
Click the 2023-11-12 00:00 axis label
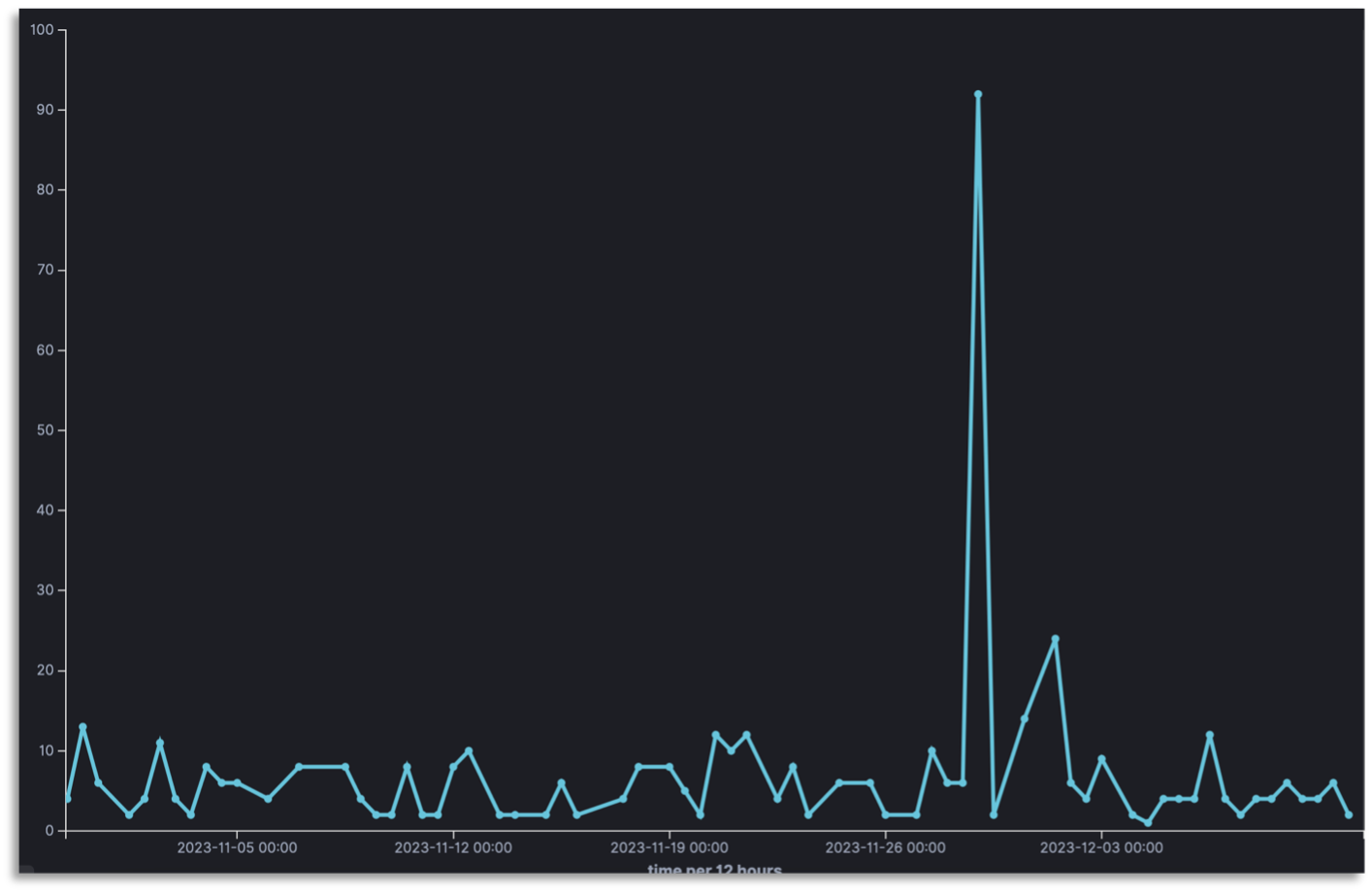[452, 847]
